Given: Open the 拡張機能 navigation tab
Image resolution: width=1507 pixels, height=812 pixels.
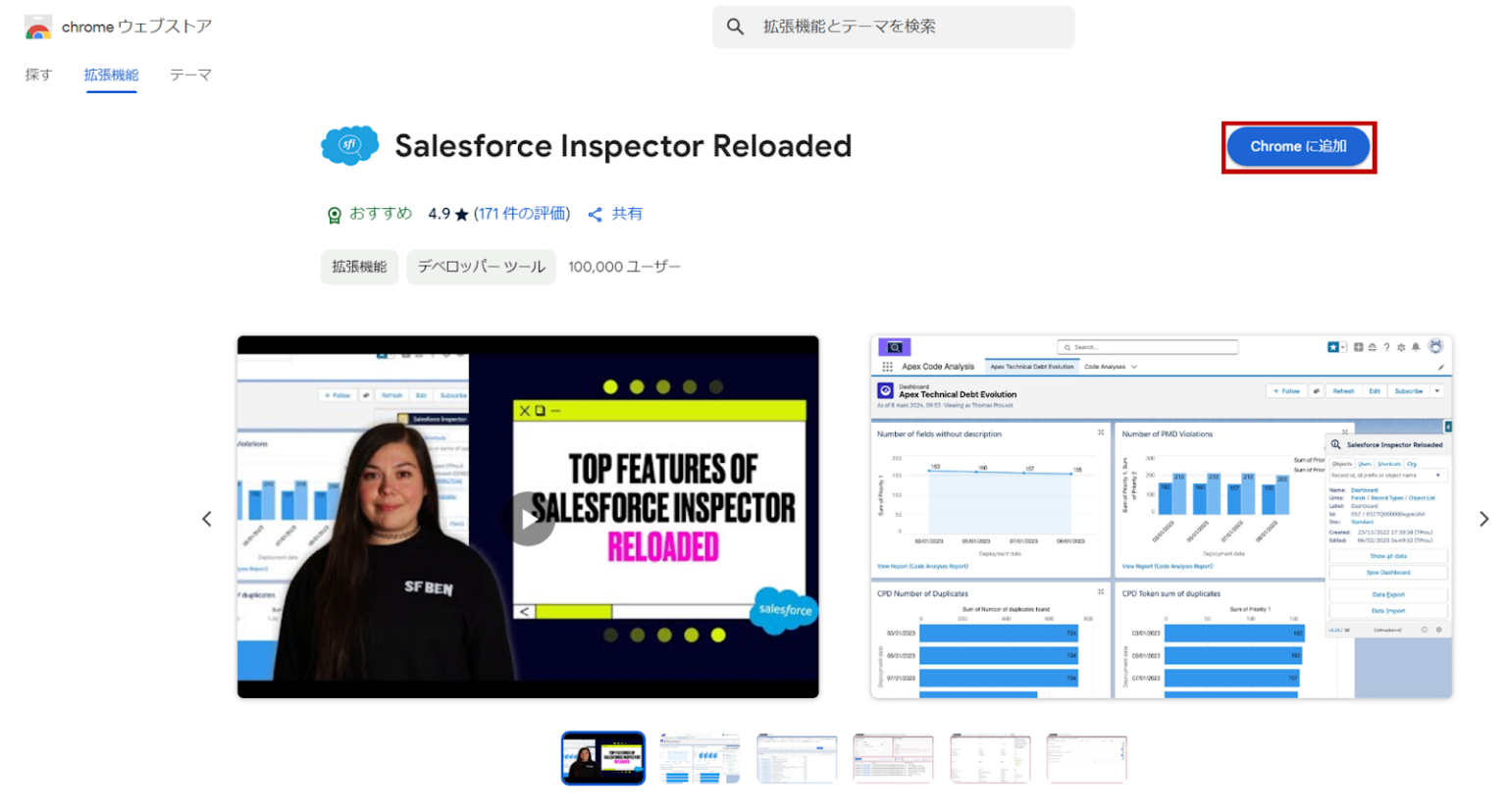Looking at the screenshot, I should (111, 75).
